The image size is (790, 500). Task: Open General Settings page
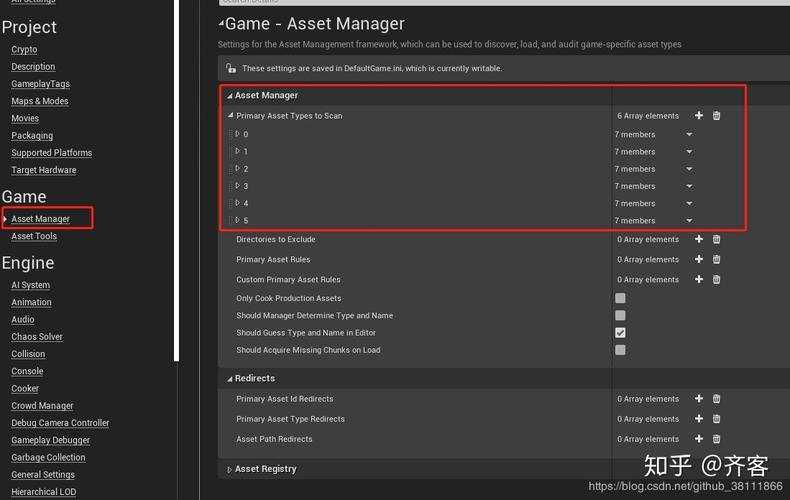(43, 475)
